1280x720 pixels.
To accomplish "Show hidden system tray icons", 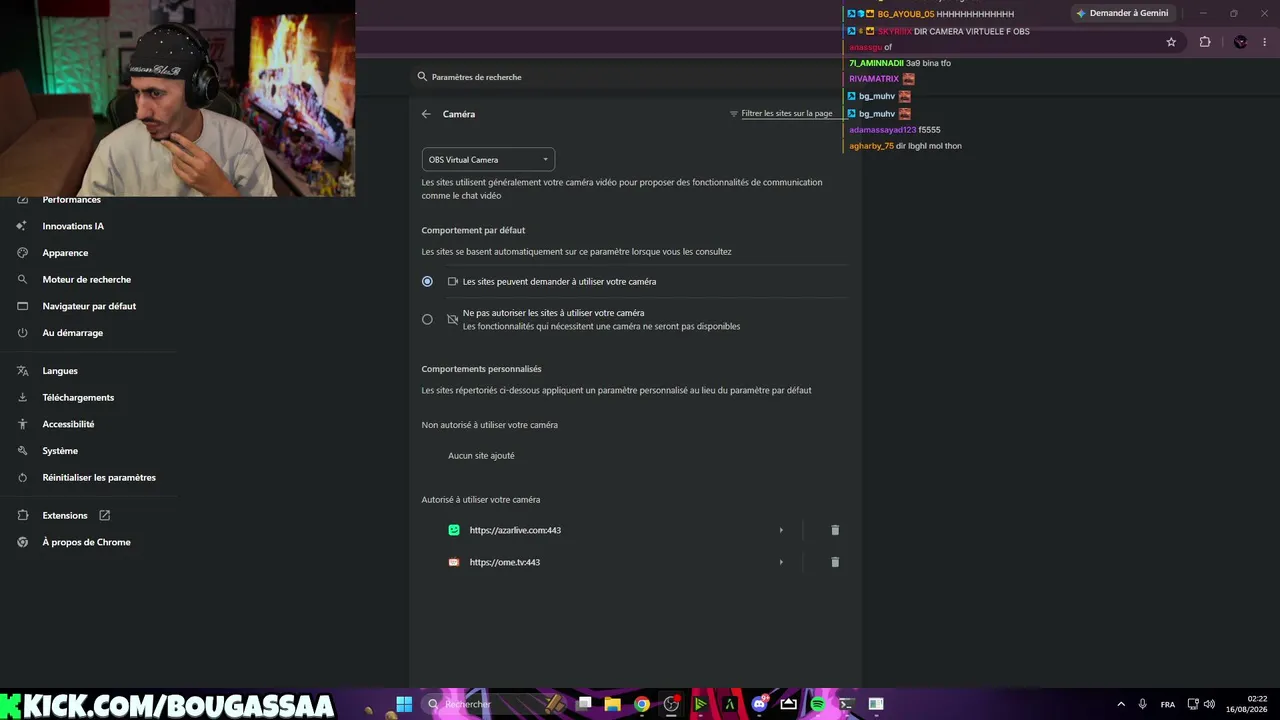I will pos(1120,704).
